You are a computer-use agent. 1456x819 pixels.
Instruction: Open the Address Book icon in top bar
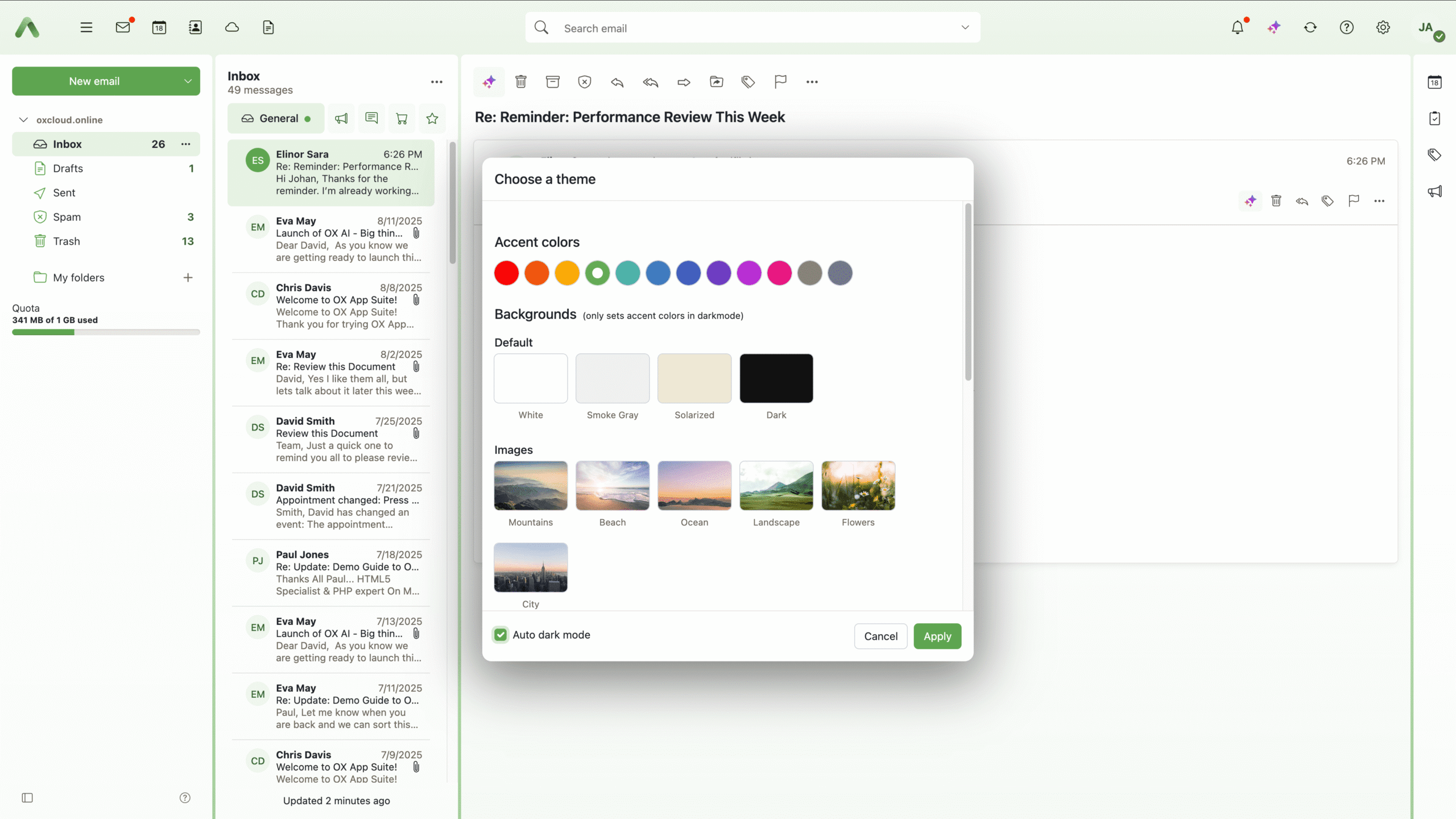pos(195,27)
